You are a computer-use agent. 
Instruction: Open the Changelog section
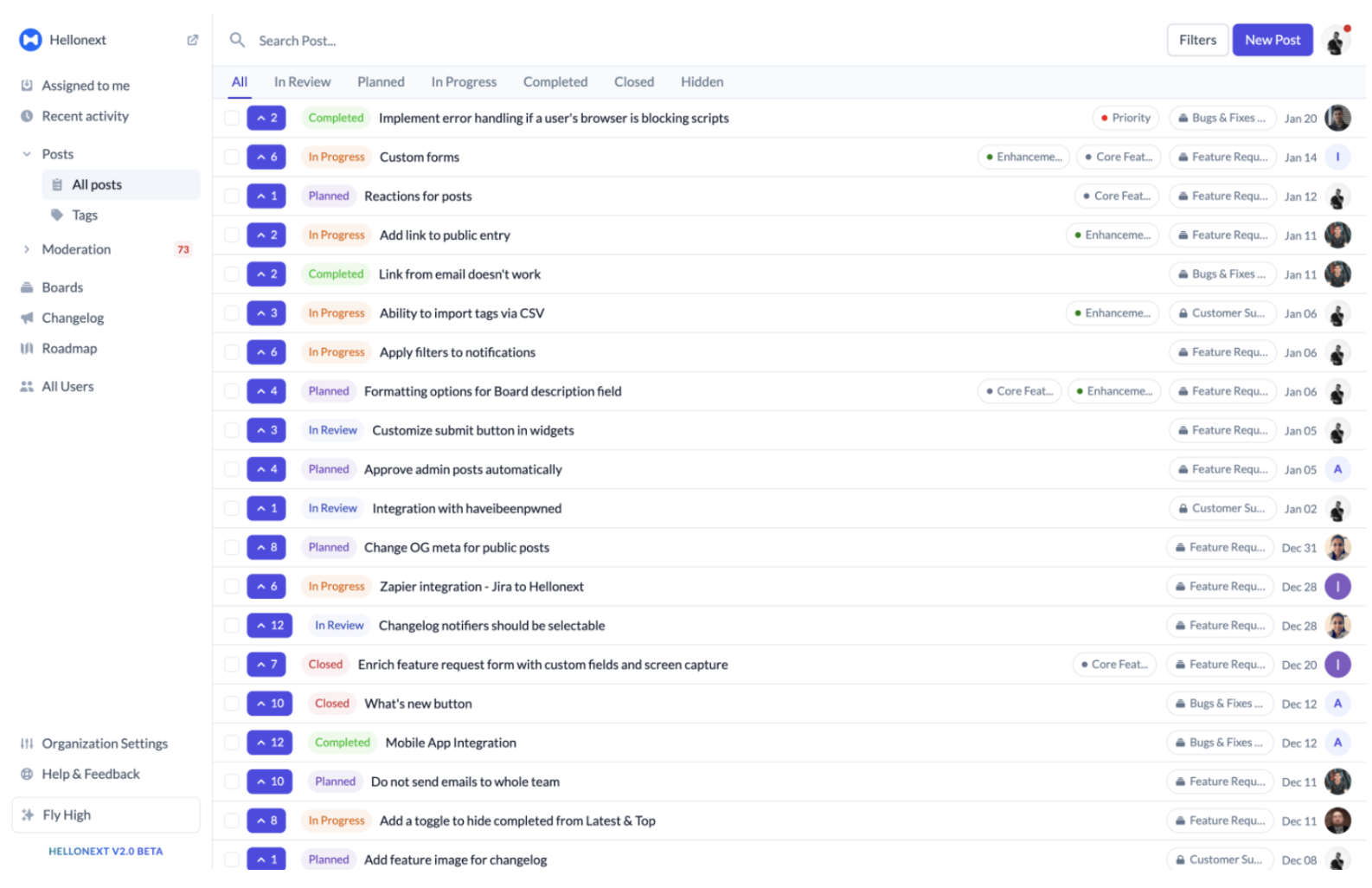pos(73,318)
